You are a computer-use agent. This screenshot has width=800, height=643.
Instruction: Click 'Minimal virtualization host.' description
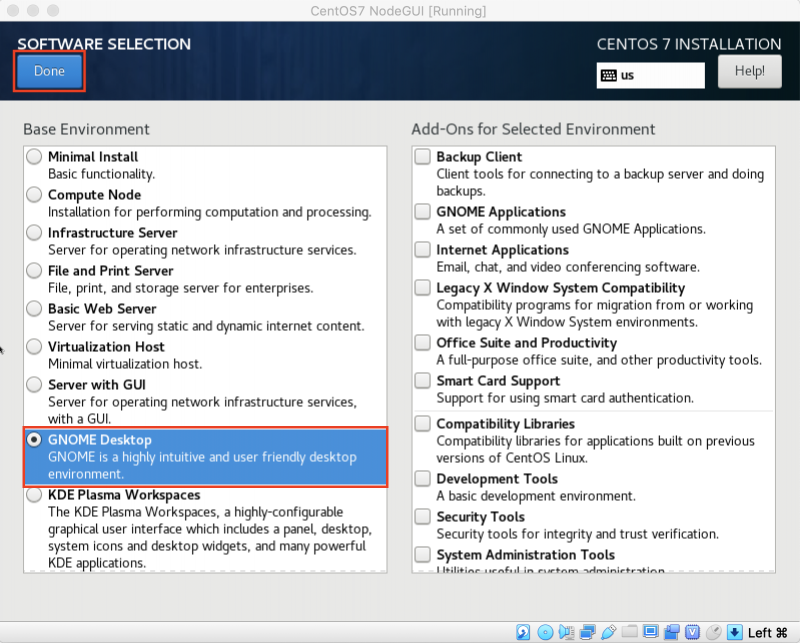tap(125, 364)
